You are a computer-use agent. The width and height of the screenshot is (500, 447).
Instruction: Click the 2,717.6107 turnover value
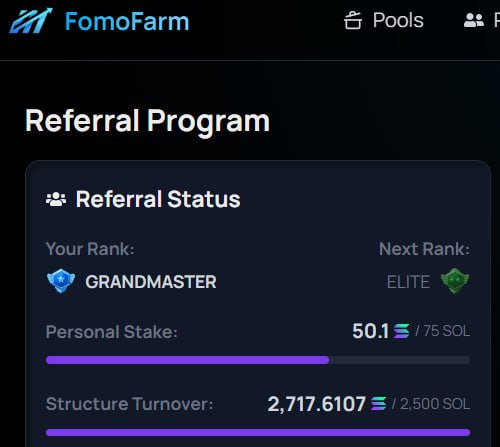(317, 404)
